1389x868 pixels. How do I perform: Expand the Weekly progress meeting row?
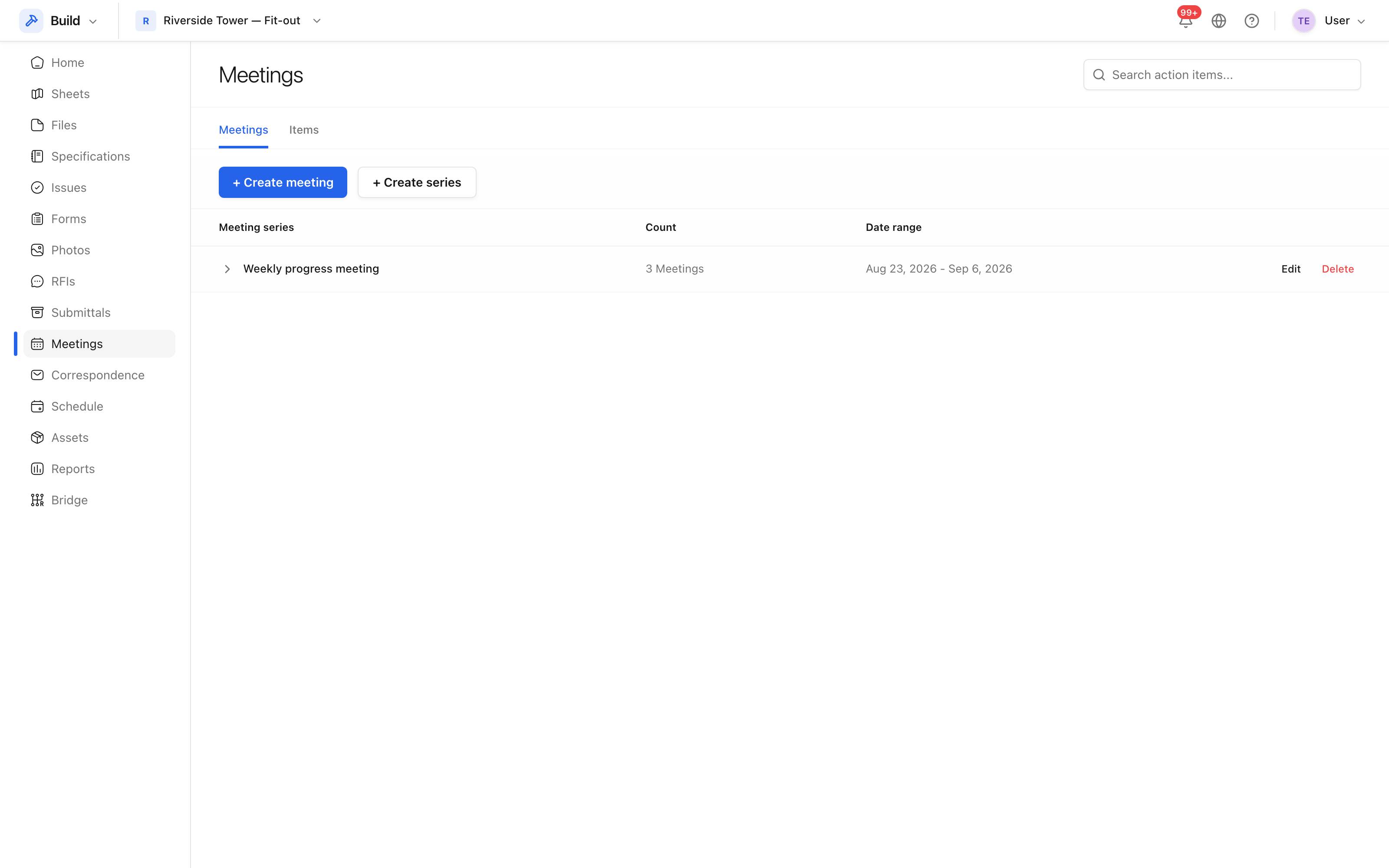tap(227, 269)
